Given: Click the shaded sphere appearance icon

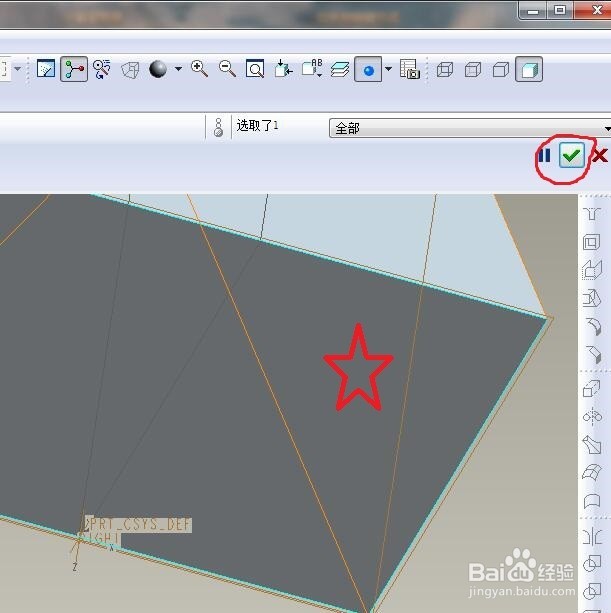Looking at the screenshot, I should pyautogui.click(x=158, y=69).
